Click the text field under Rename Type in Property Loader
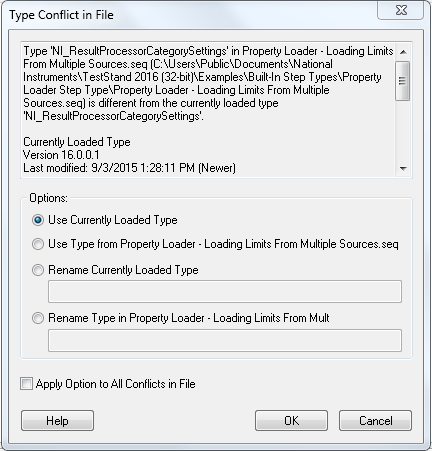The height and width of the screenshot is (451, 432). coord(225,340)
